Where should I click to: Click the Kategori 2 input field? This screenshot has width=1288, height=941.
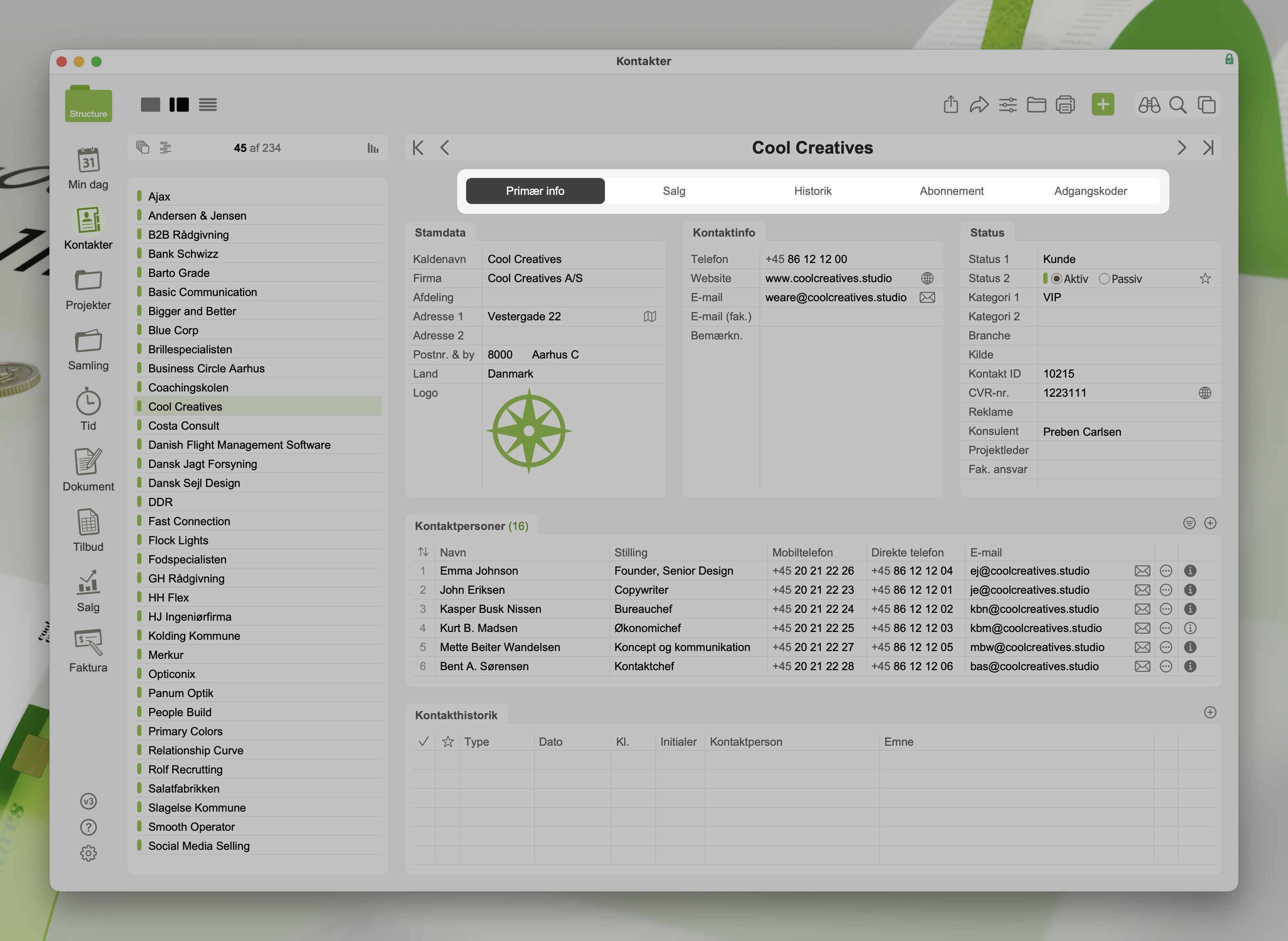tap(1127, 317)
